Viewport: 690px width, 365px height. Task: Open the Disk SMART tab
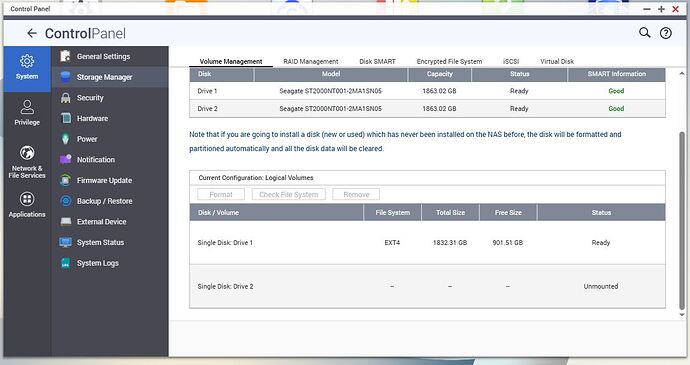tap(377, 61)
